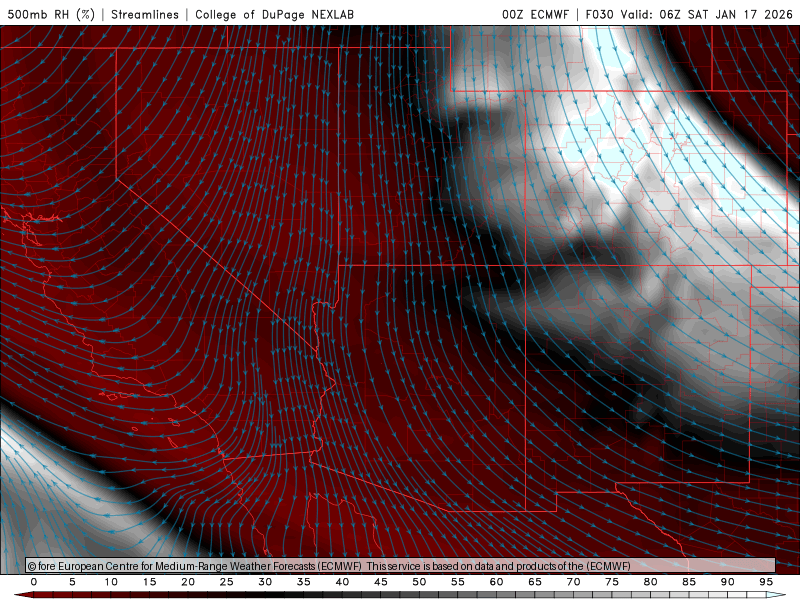Image resolution: width=800 pixels, height=600 pixels.
Task: Select the "55" color scale label
Action: click(458, 582)
